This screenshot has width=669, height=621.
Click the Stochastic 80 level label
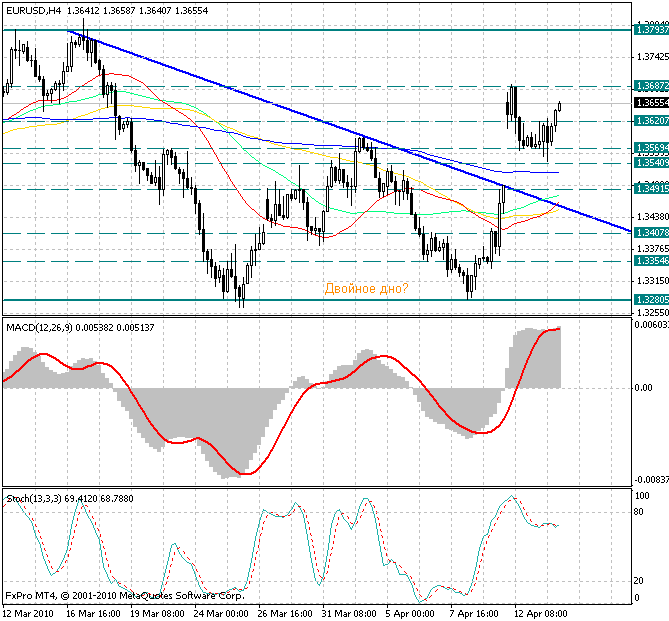(639, 512)
